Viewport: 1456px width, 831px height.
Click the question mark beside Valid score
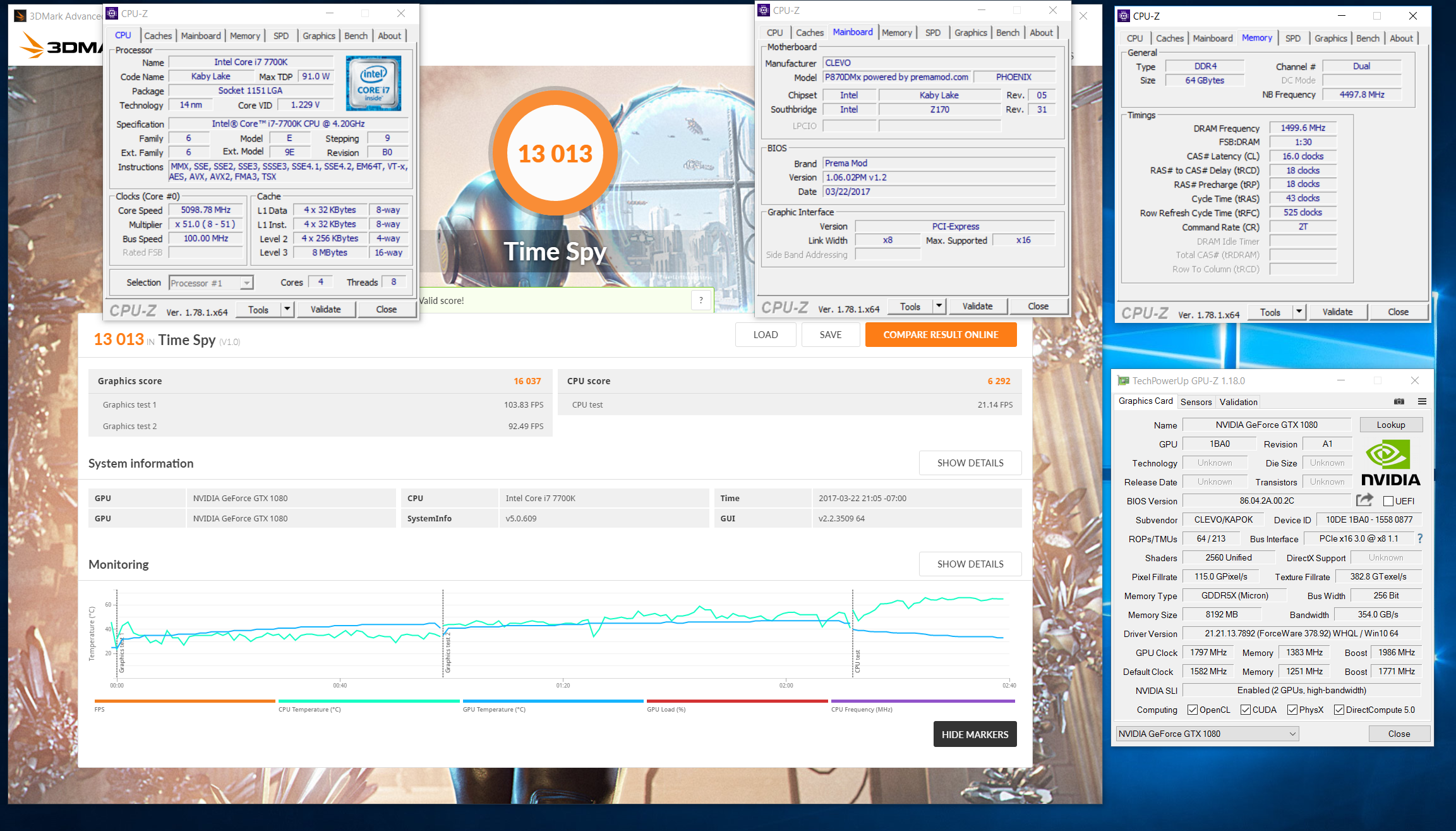coord(701,300)
